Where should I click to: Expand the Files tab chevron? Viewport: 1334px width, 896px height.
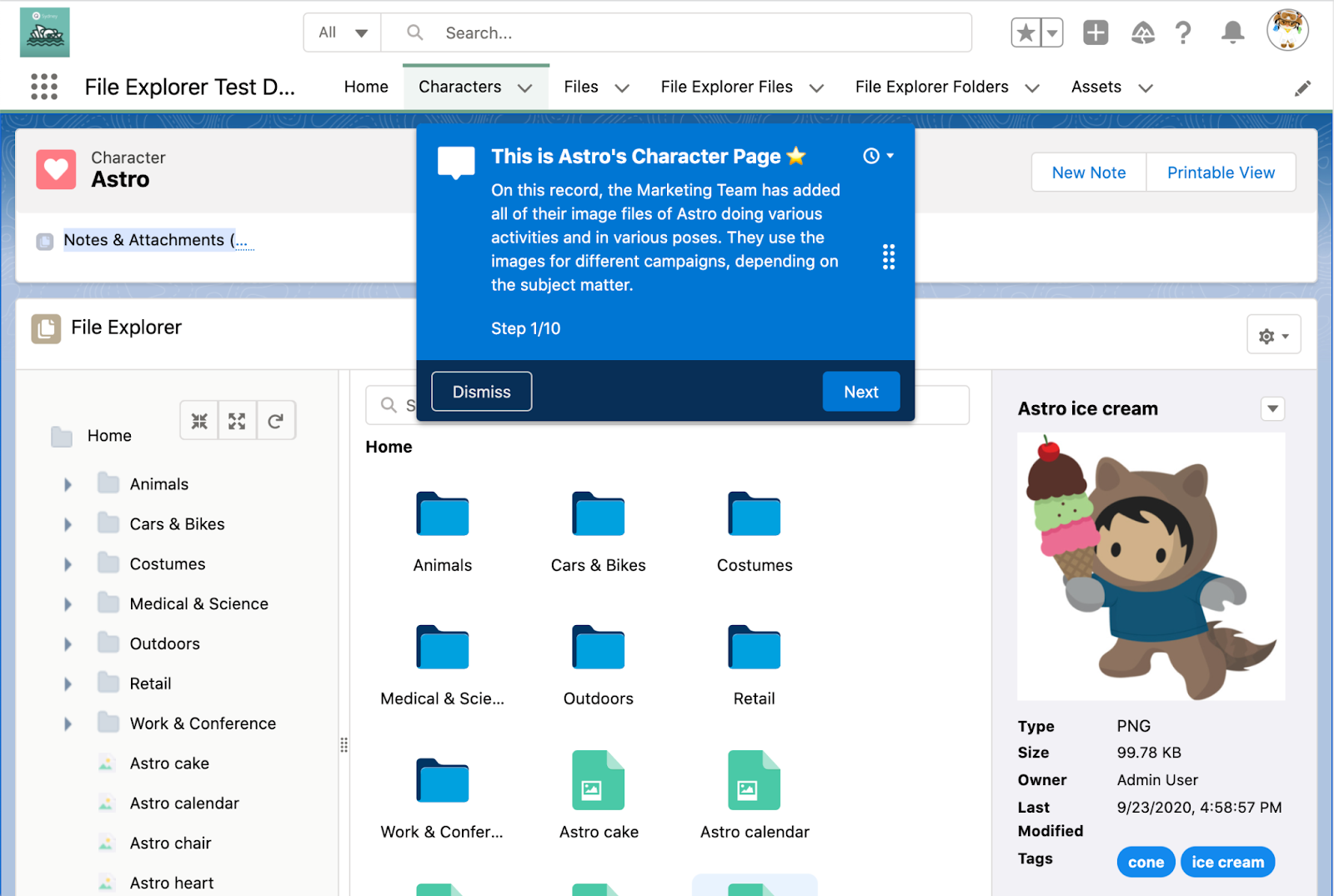(x=622, y=88)
